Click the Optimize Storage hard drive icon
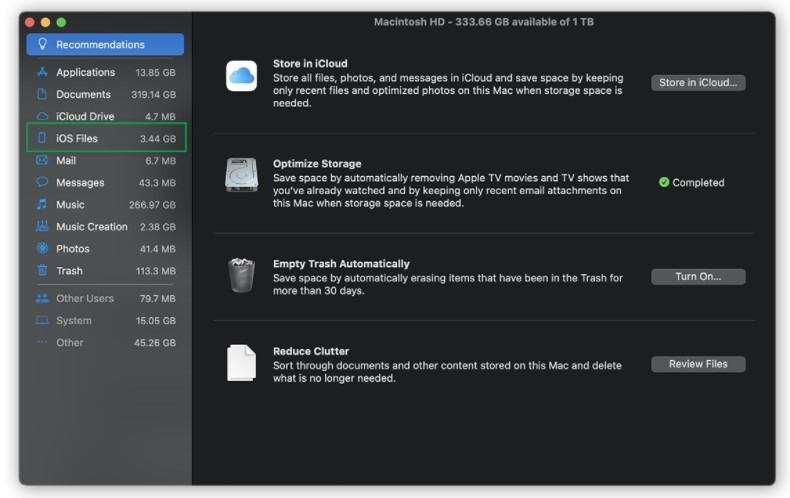This screenshot has height=498, width=790. pos(241,175)
